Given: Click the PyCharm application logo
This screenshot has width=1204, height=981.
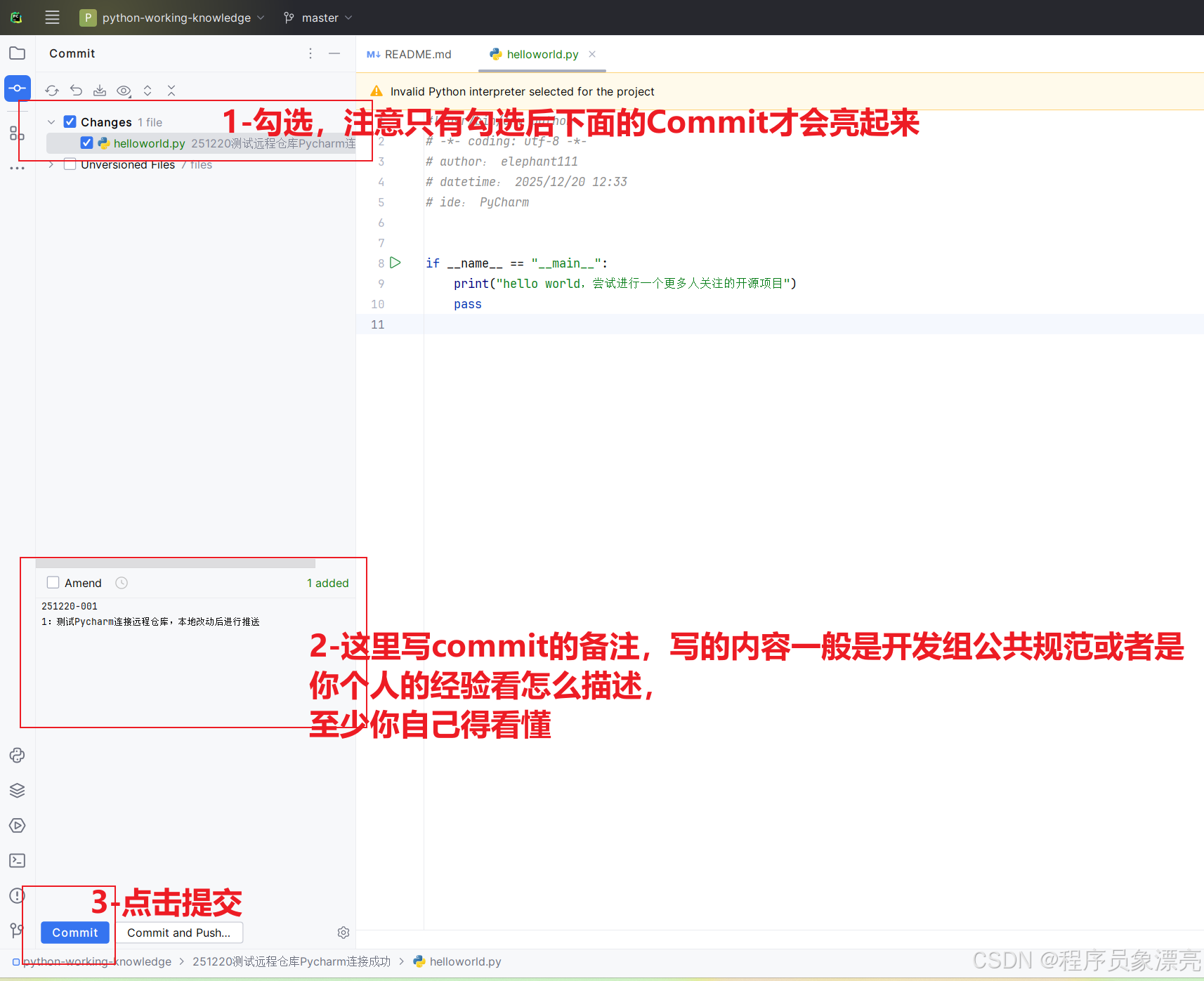Looking at the screenshot, I should coord(17,18).
